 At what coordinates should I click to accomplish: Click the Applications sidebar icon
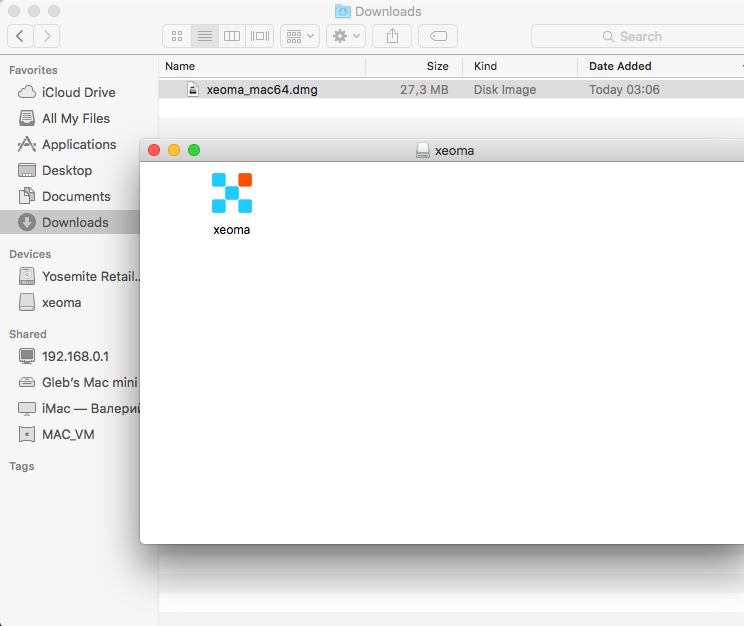pos(27,144)
